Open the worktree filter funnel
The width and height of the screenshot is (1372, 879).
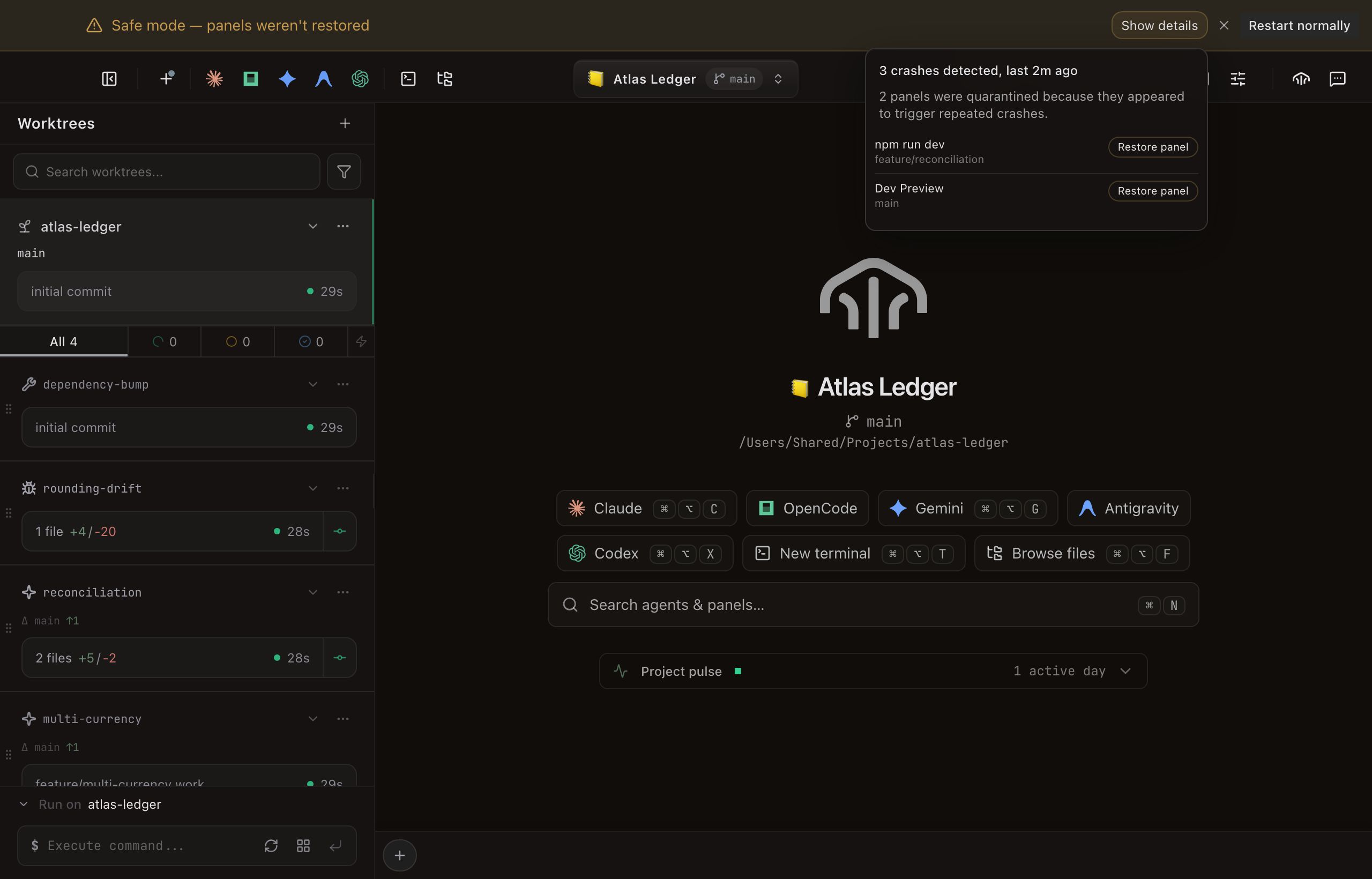(x=344, y=172)
